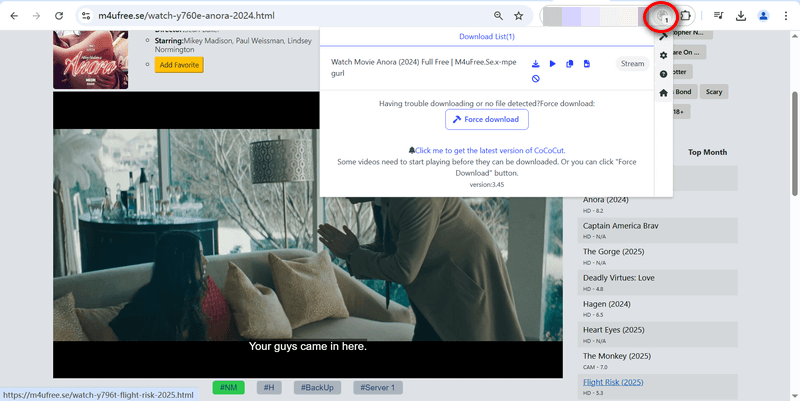Copy the detected video URL
Image resolution: width=800 pixels, height=401 pixels.
click(x=569, y=64)
